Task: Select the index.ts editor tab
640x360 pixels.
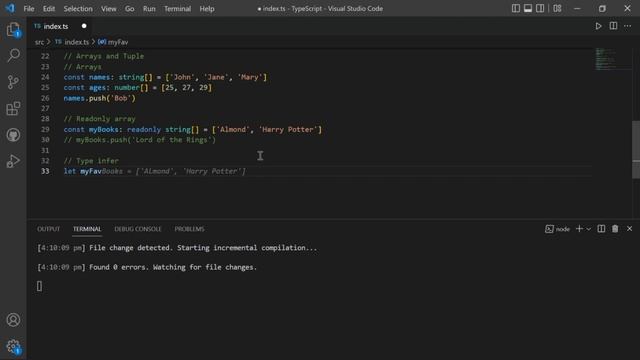Action: click(x=60, y=26)
